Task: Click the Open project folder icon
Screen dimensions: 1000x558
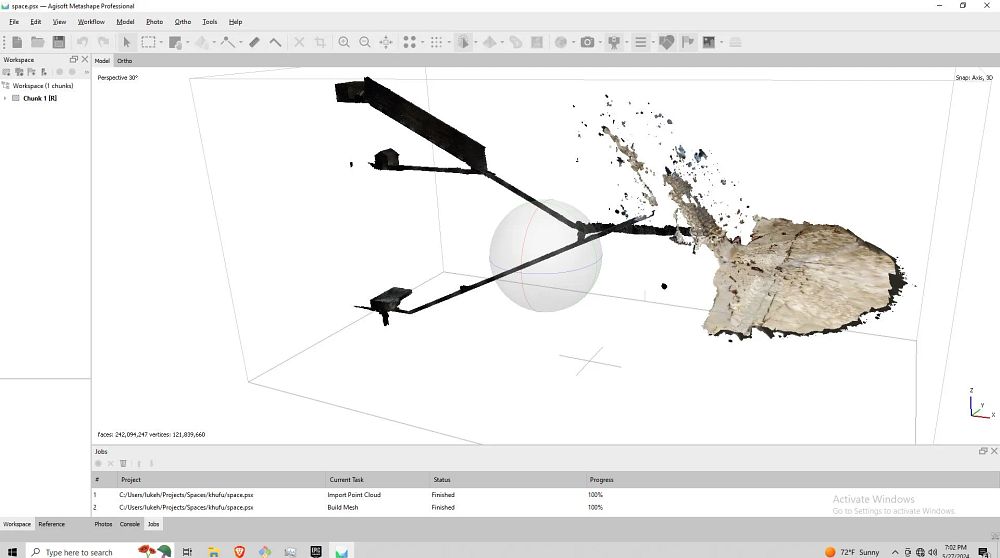Action: (38, 42)
